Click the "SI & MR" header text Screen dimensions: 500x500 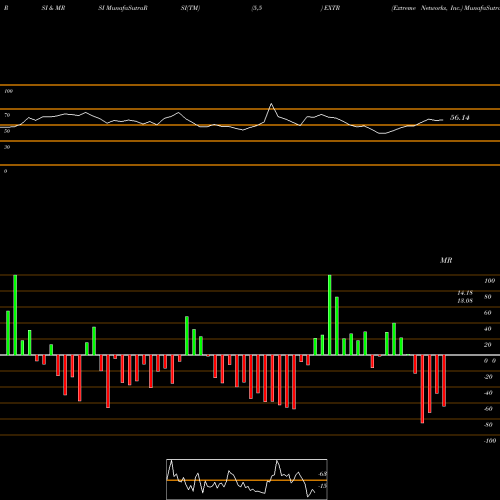coord(53,8)
